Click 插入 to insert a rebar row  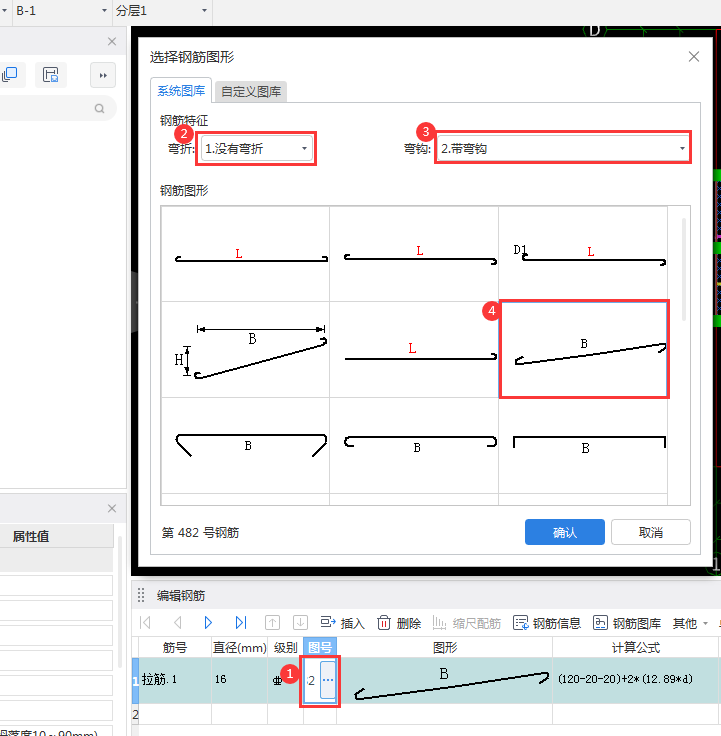(343, 623)
